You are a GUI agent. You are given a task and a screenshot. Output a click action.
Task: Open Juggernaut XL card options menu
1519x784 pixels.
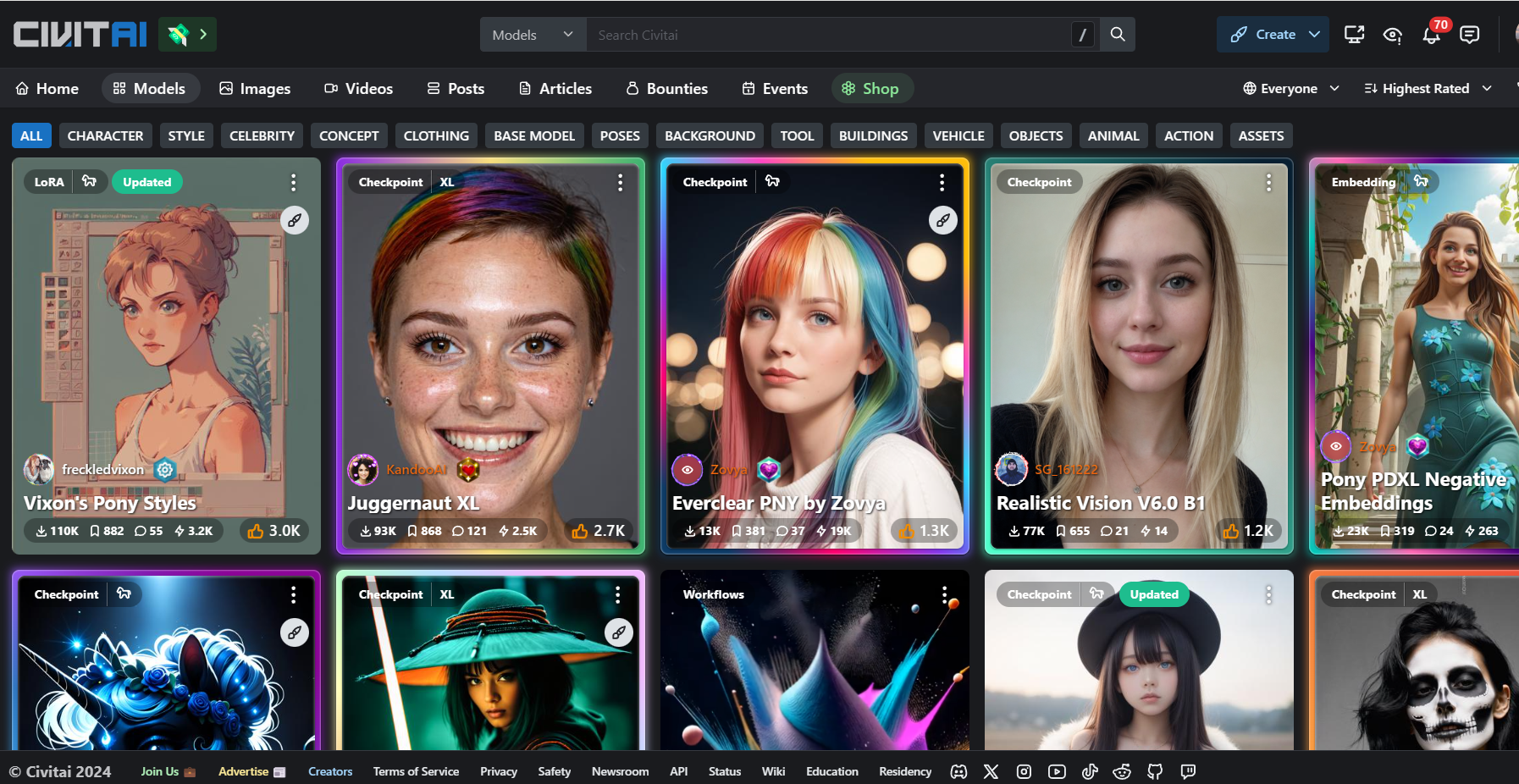(620, 182)
